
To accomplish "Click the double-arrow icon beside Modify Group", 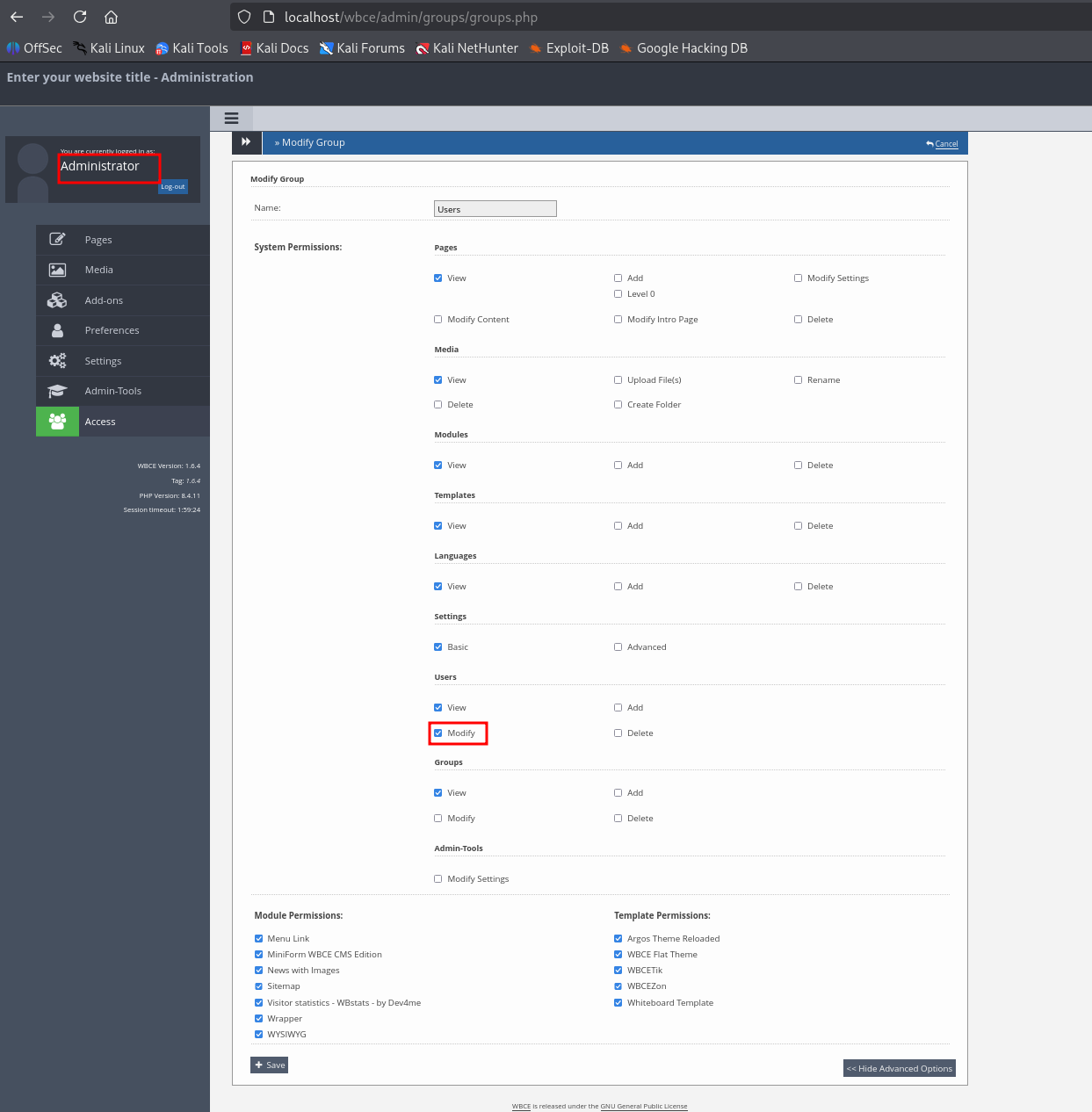I will 247,142.
